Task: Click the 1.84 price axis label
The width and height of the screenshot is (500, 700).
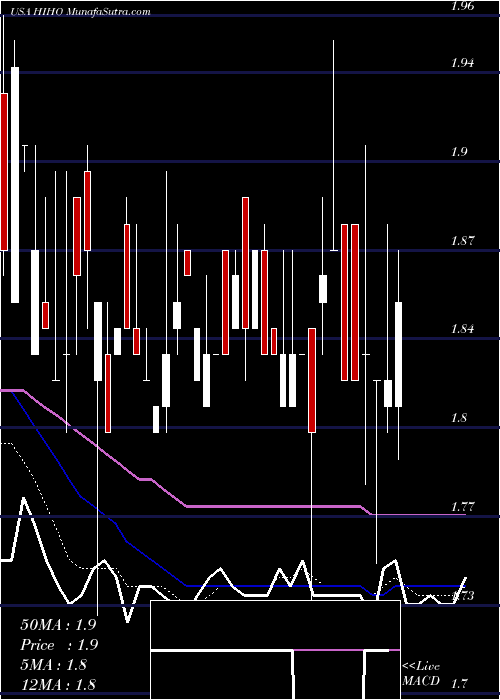Action: [464, 329]
